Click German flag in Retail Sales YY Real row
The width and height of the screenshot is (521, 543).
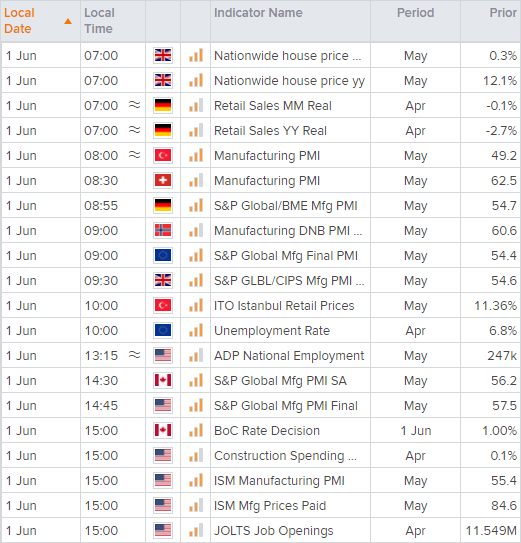pos(163,130)
